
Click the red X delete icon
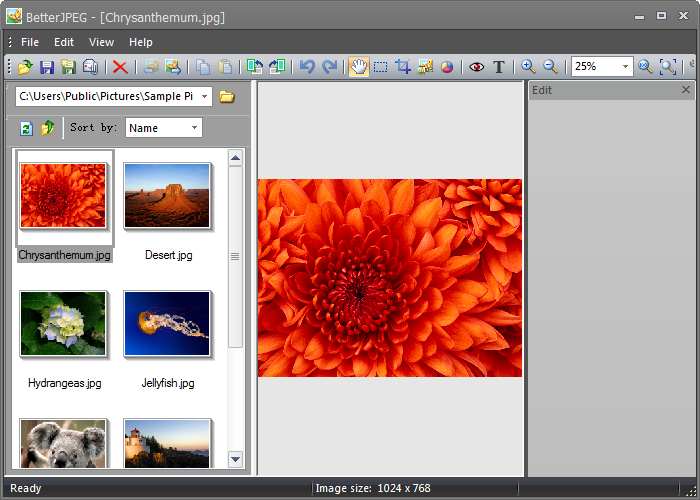tap(120, 67)
